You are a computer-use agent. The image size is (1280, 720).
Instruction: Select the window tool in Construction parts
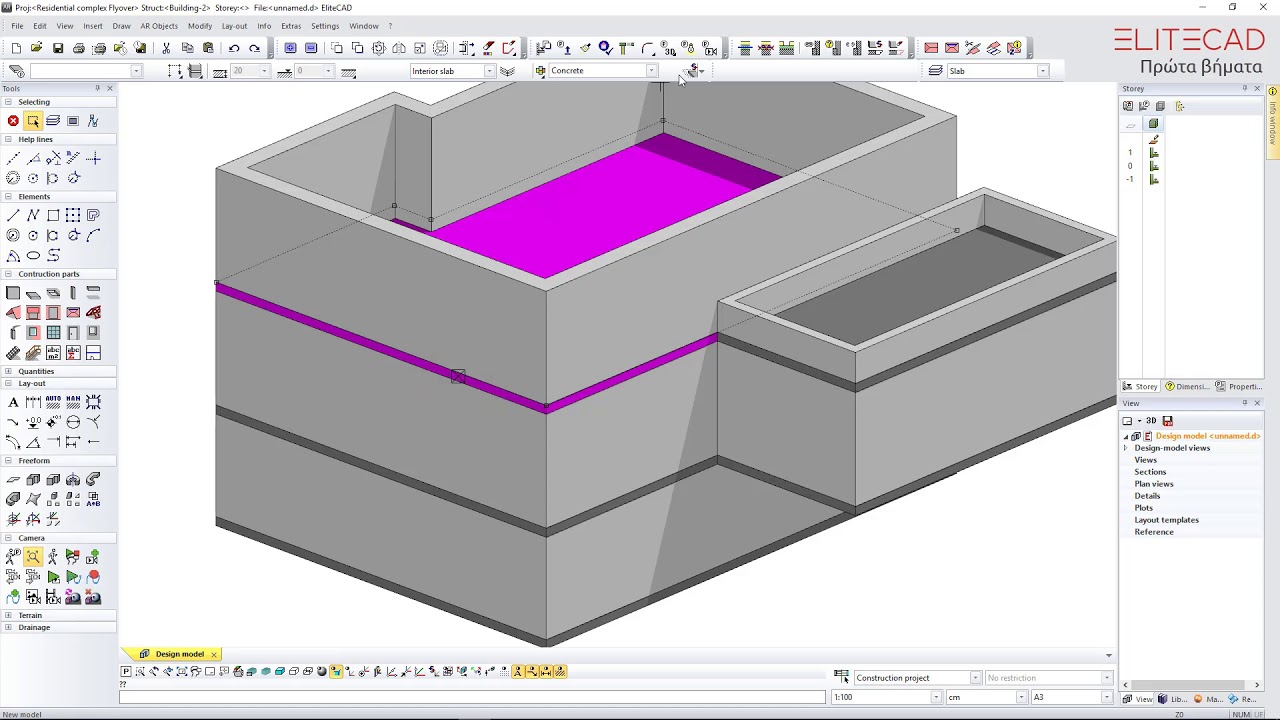[x=53, y=333]
